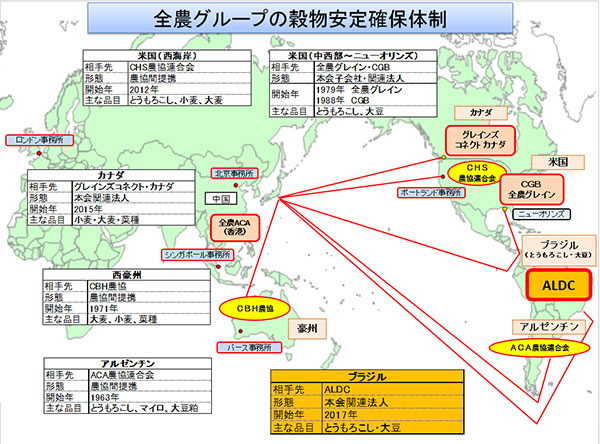The width and height of the screenshot is (600, 444).
Task: Select the red Perth office dot
Action: [x=241, y=331]
